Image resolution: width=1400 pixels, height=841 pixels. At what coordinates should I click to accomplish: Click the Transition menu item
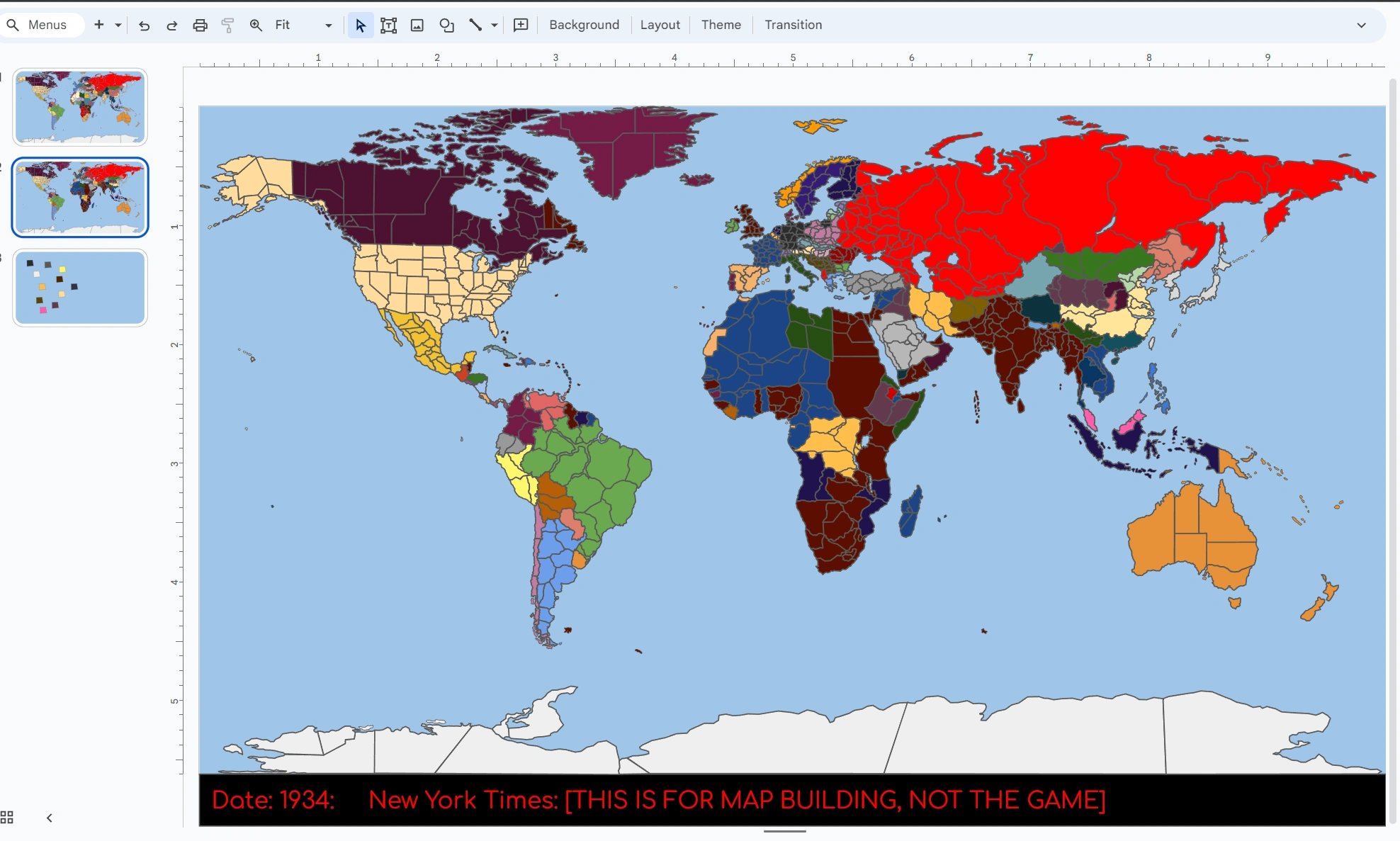tap(792, 25)
